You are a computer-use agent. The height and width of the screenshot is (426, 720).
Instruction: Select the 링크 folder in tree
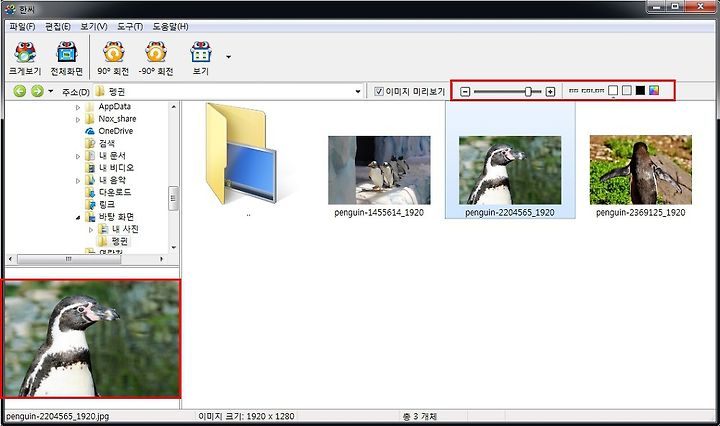[107, 204]
